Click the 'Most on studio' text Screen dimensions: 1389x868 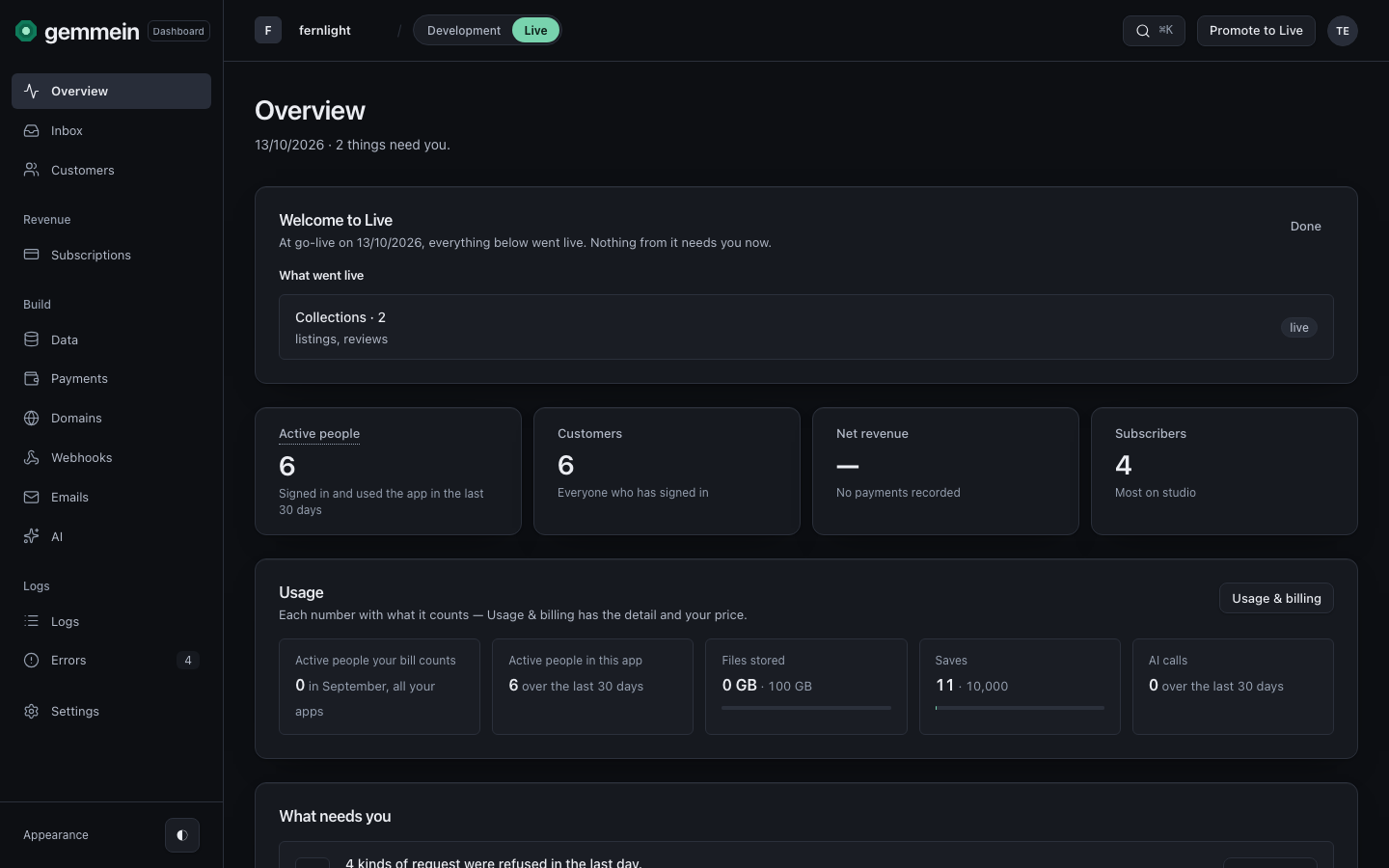1156,493
